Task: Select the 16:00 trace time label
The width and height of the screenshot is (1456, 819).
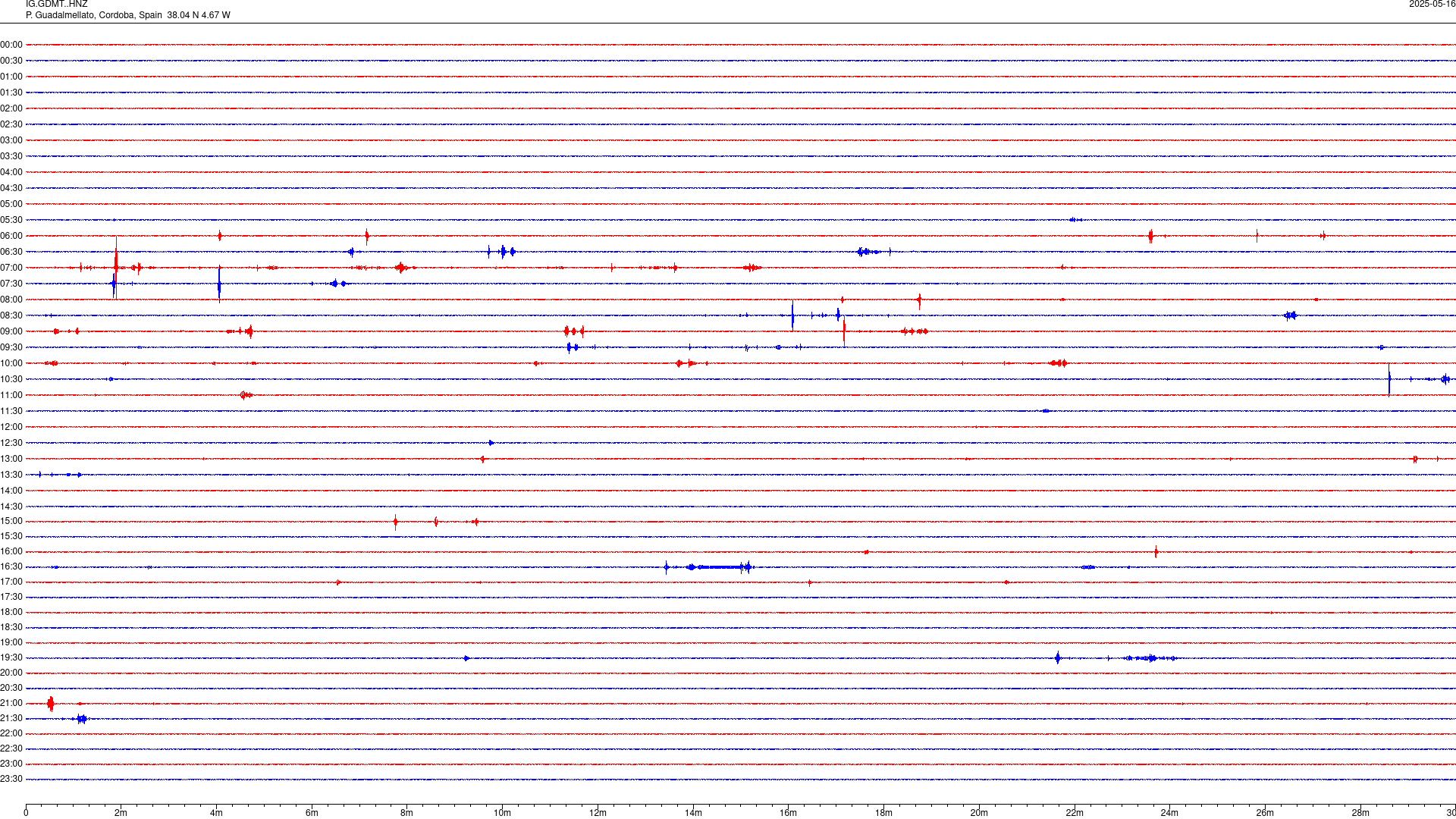Action: click(11, 551)
